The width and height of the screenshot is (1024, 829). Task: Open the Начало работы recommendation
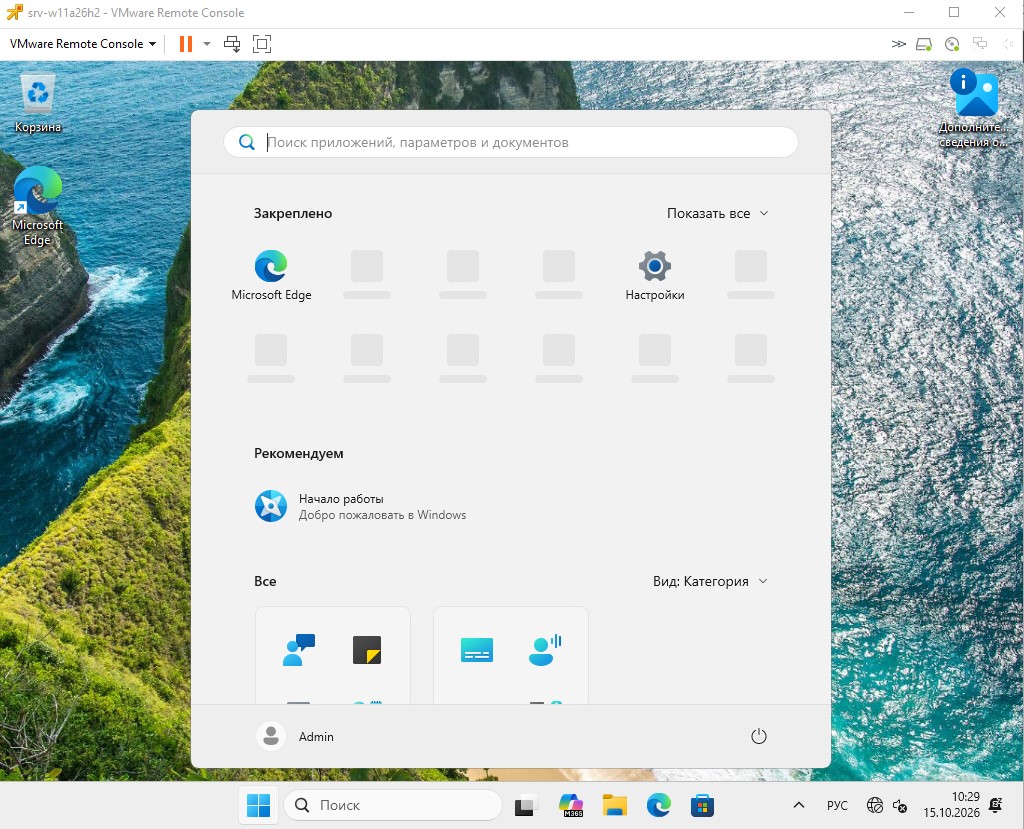[360, 506]
